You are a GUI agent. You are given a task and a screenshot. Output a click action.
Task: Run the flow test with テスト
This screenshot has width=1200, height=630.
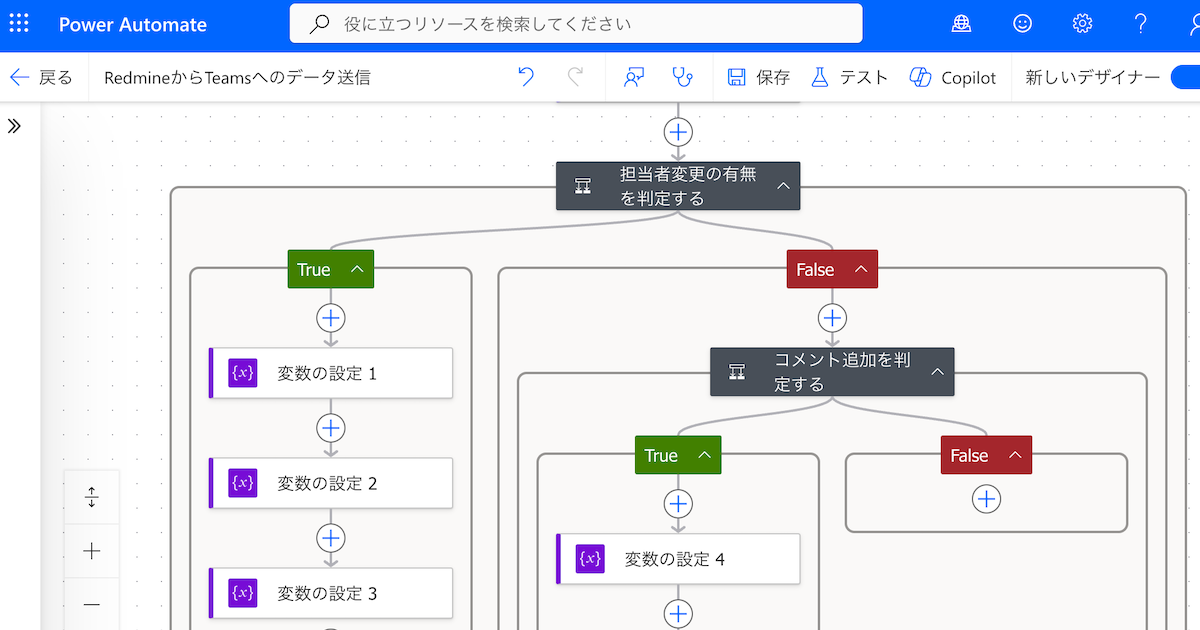click(849, 77)
